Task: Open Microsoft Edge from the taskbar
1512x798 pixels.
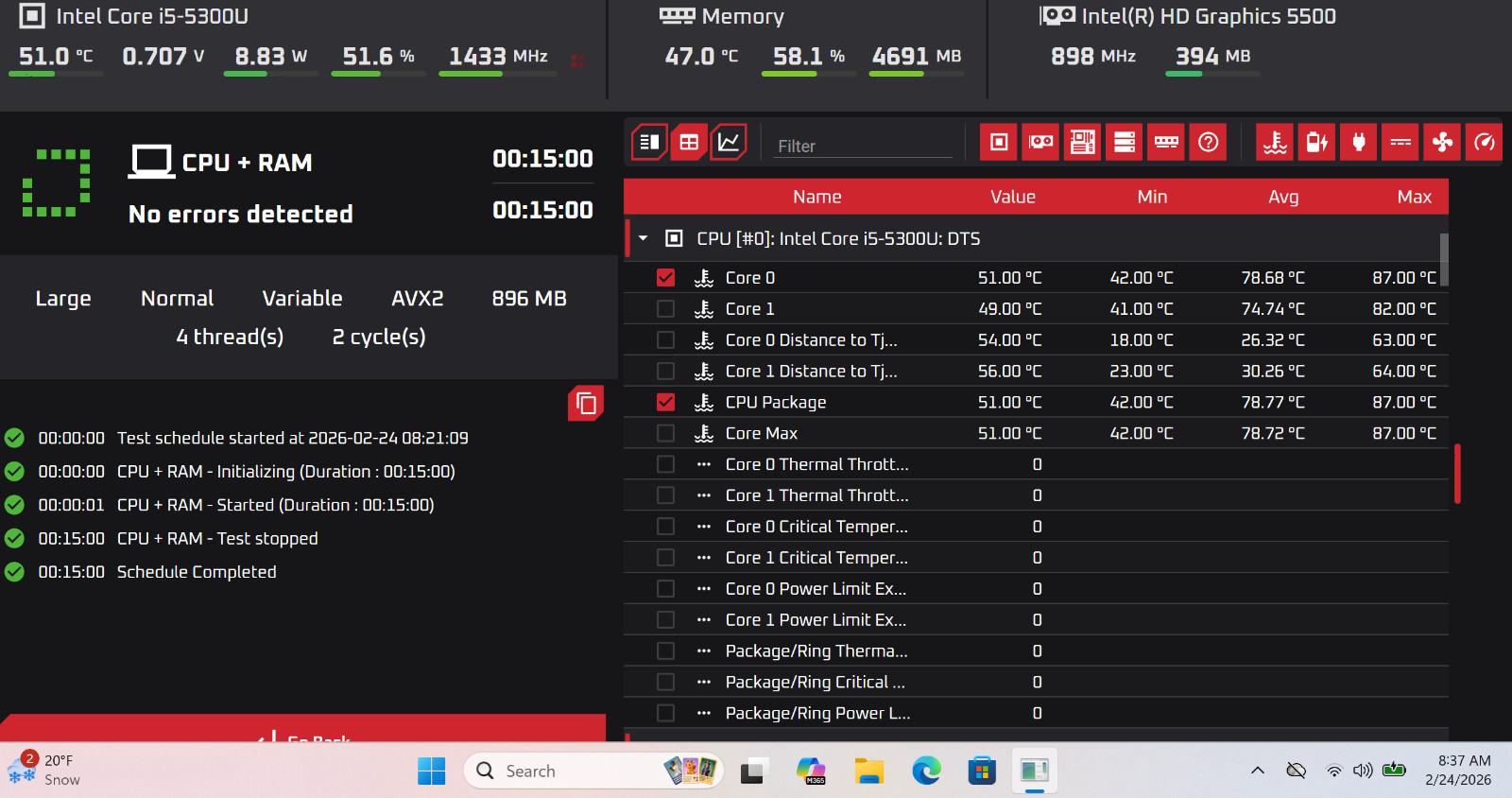Action: [926, 772]
